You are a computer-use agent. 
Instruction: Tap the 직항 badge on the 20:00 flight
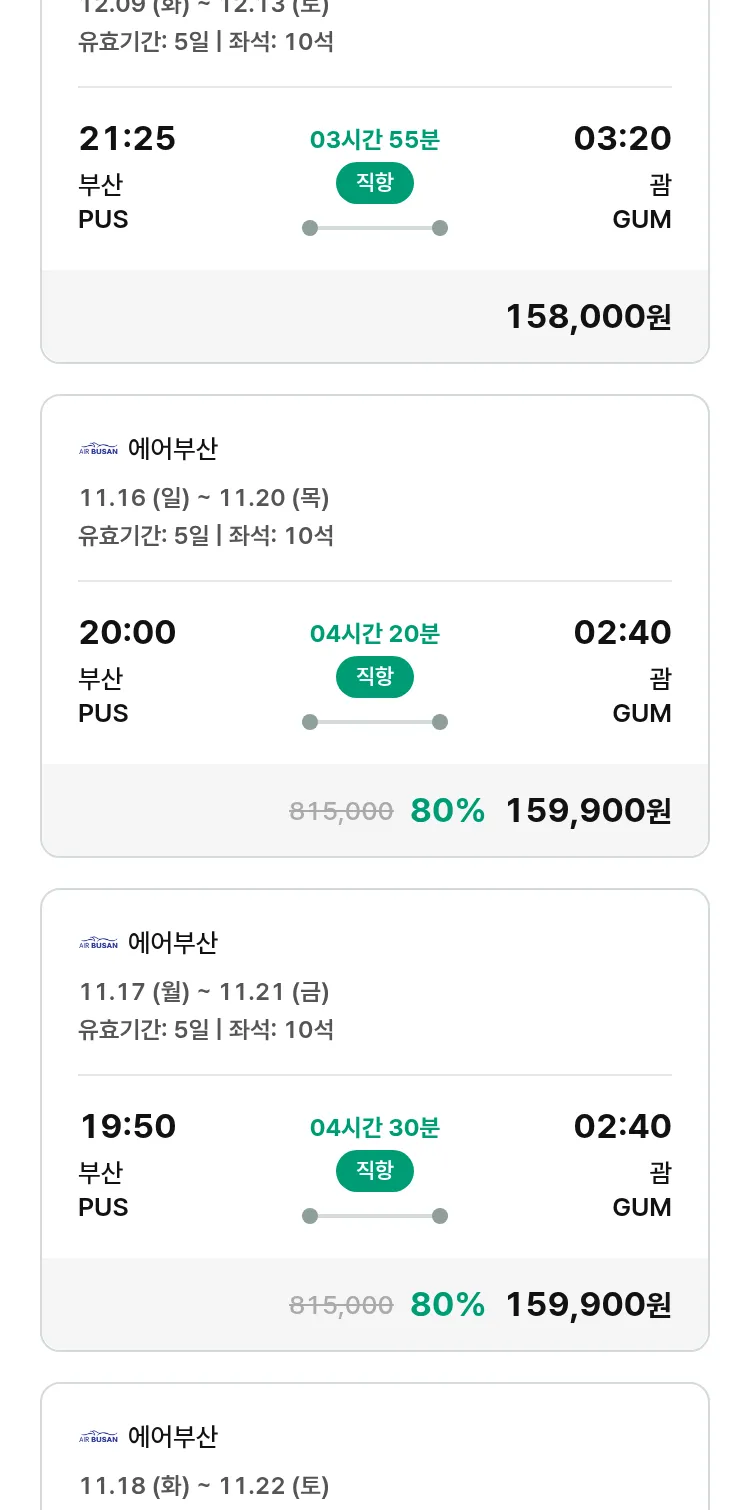[x=375, y=677]
